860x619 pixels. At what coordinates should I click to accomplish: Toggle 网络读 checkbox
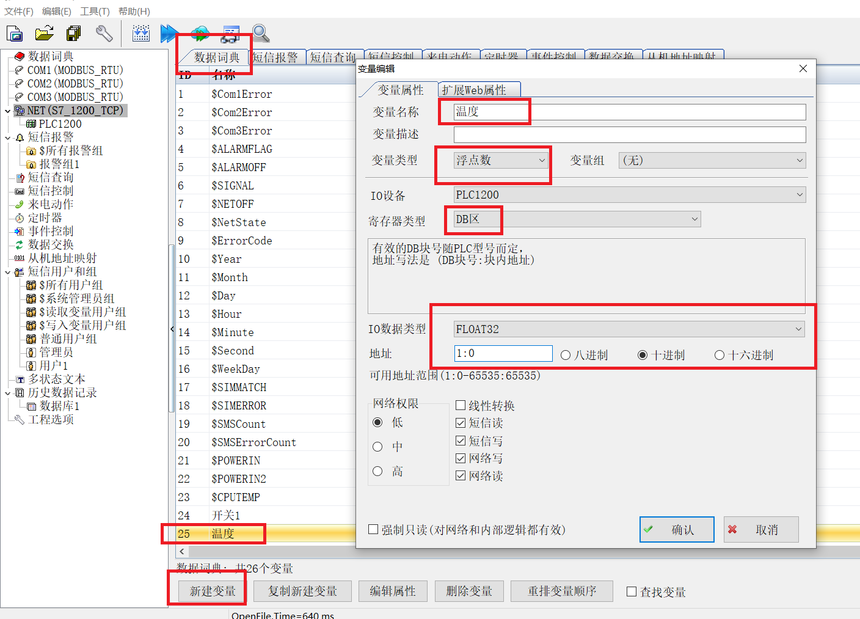(x=461, y=475)
